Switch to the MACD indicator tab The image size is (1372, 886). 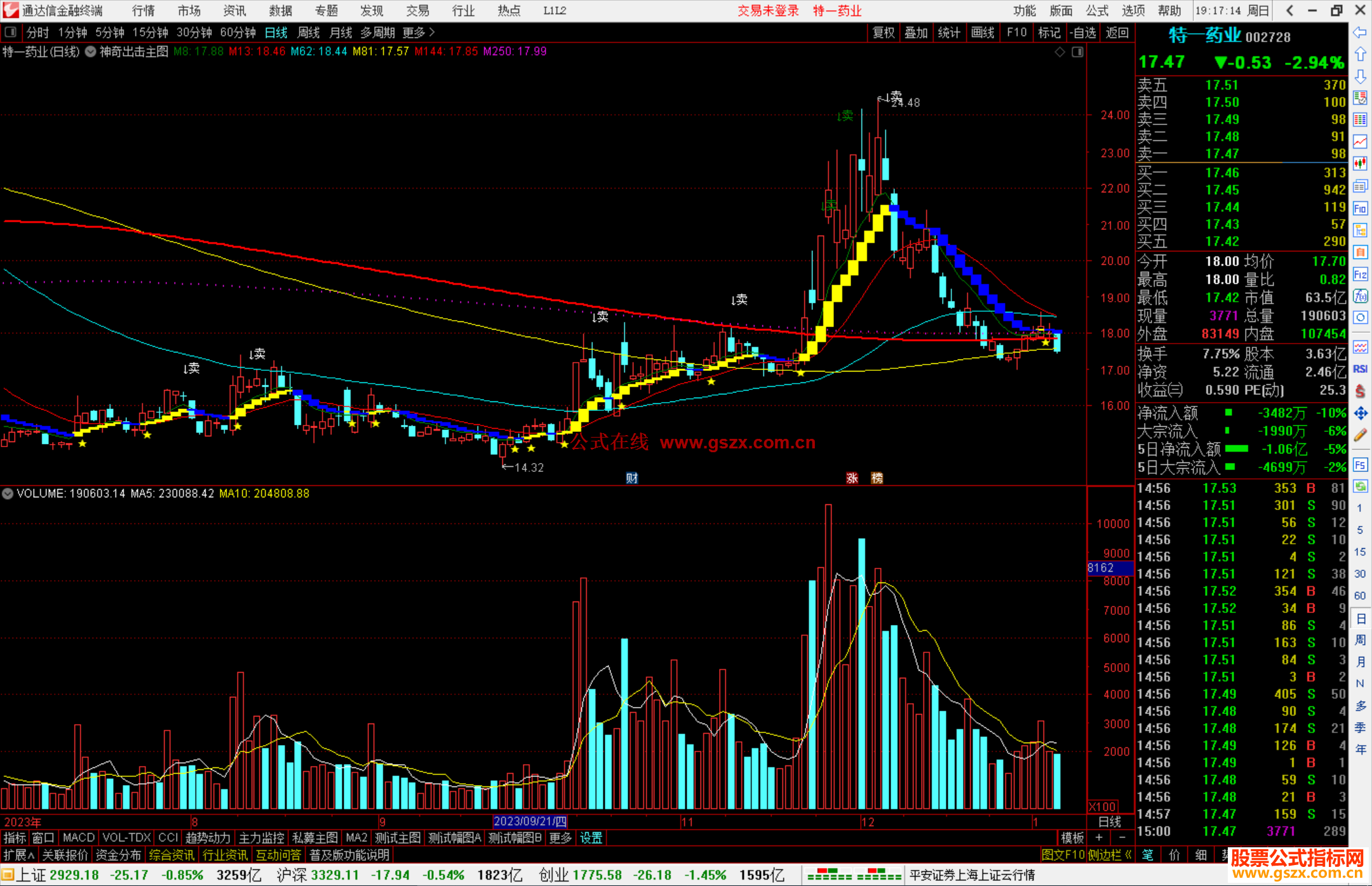pyautogui.click(x=79, y=838)
